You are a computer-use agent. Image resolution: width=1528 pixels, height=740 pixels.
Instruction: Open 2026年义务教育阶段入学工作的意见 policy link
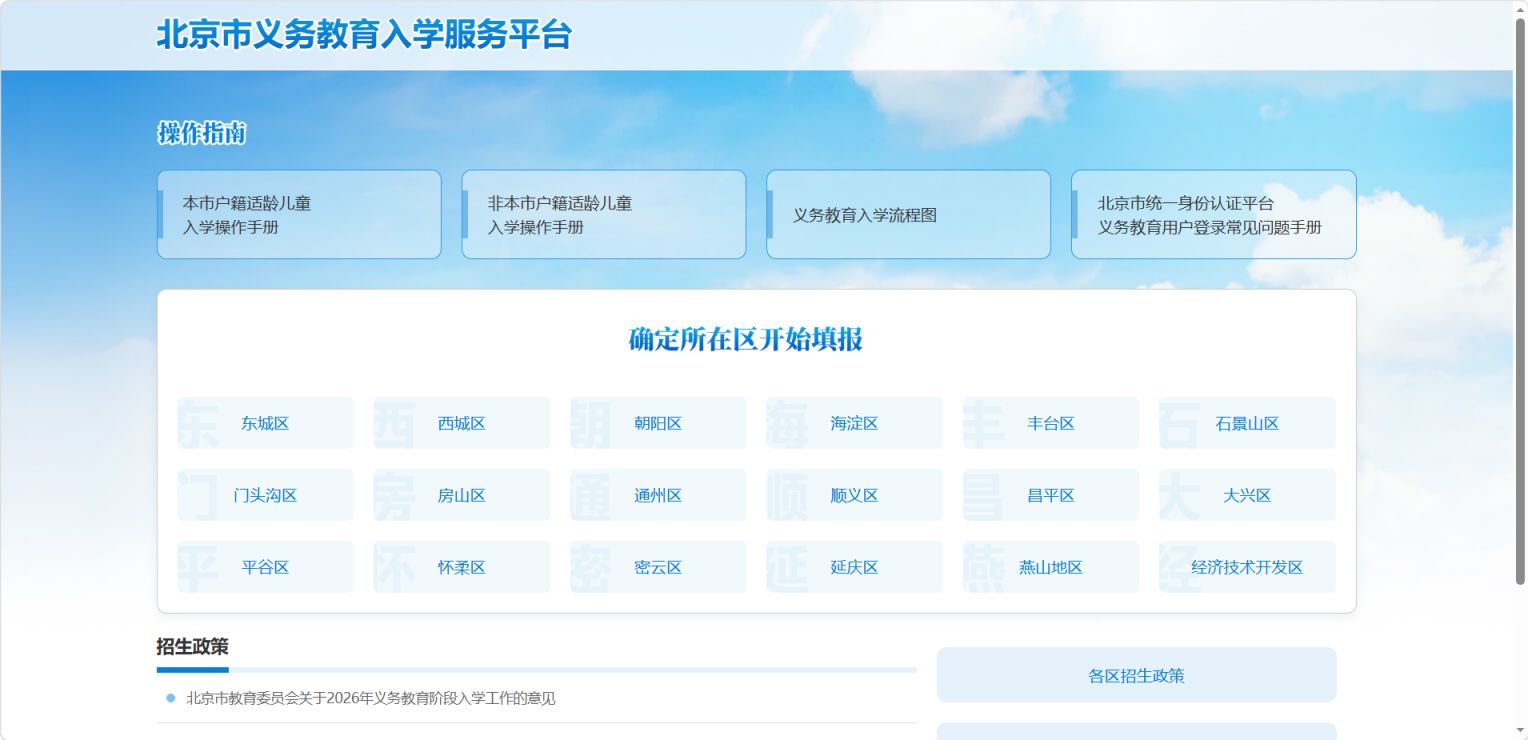click(371, 698)
